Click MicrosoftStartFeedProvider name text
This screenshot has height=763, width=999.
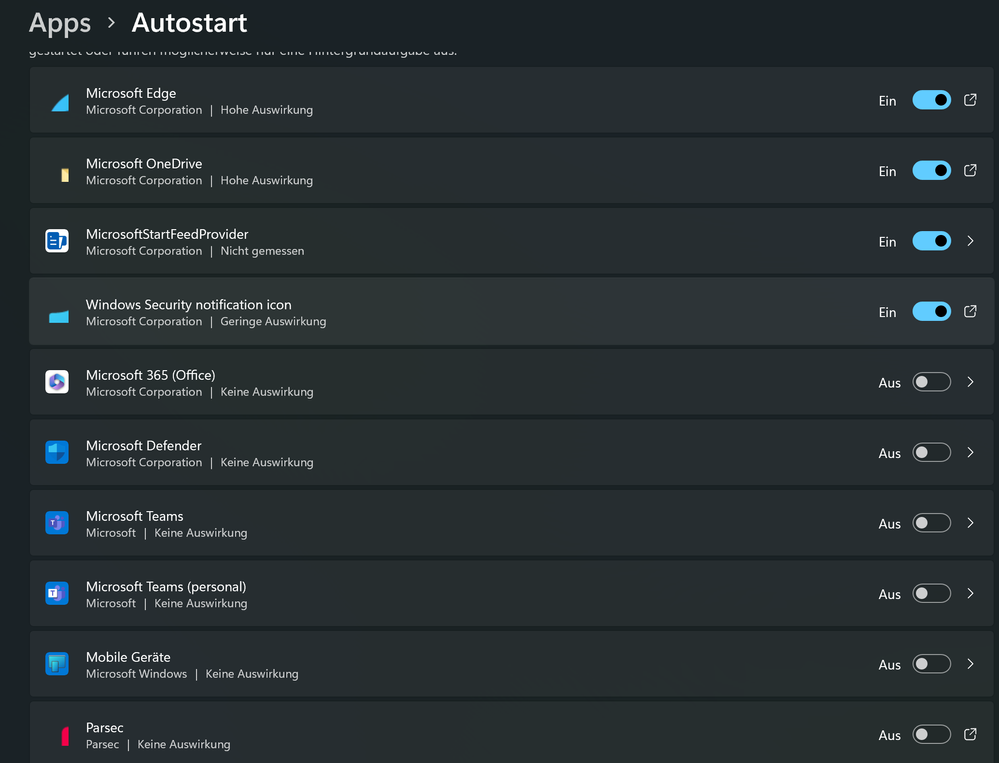[167, 234]
